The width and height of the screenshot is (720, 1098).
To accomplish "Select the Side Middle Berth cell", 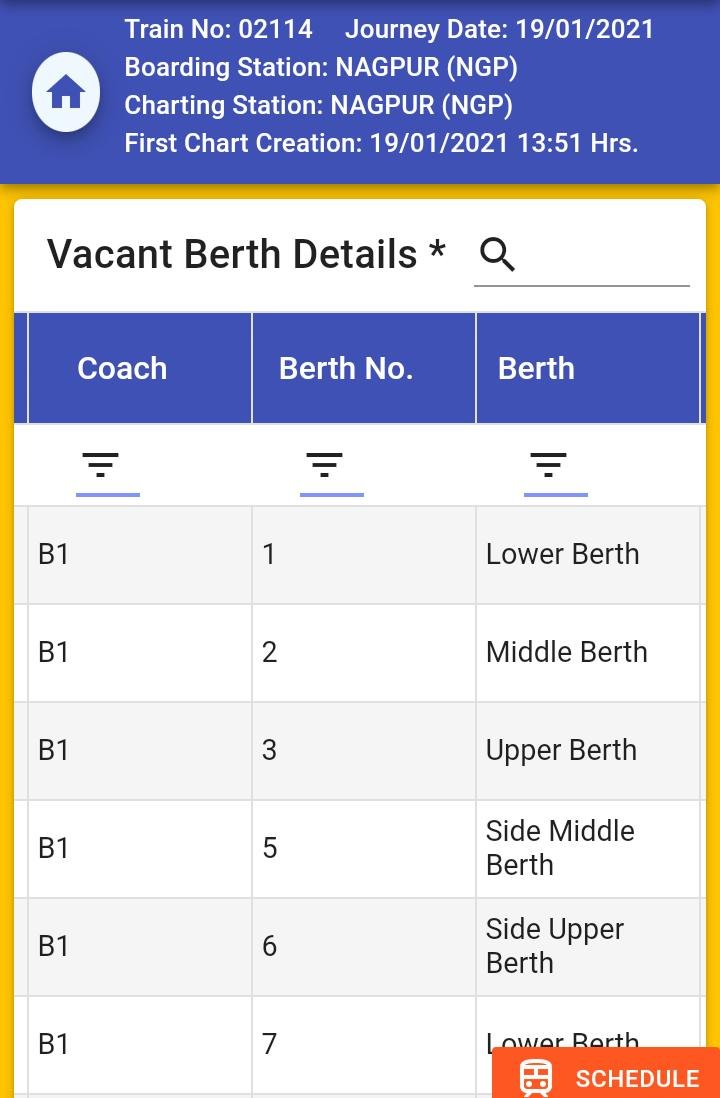I will (x=560, y=848).
